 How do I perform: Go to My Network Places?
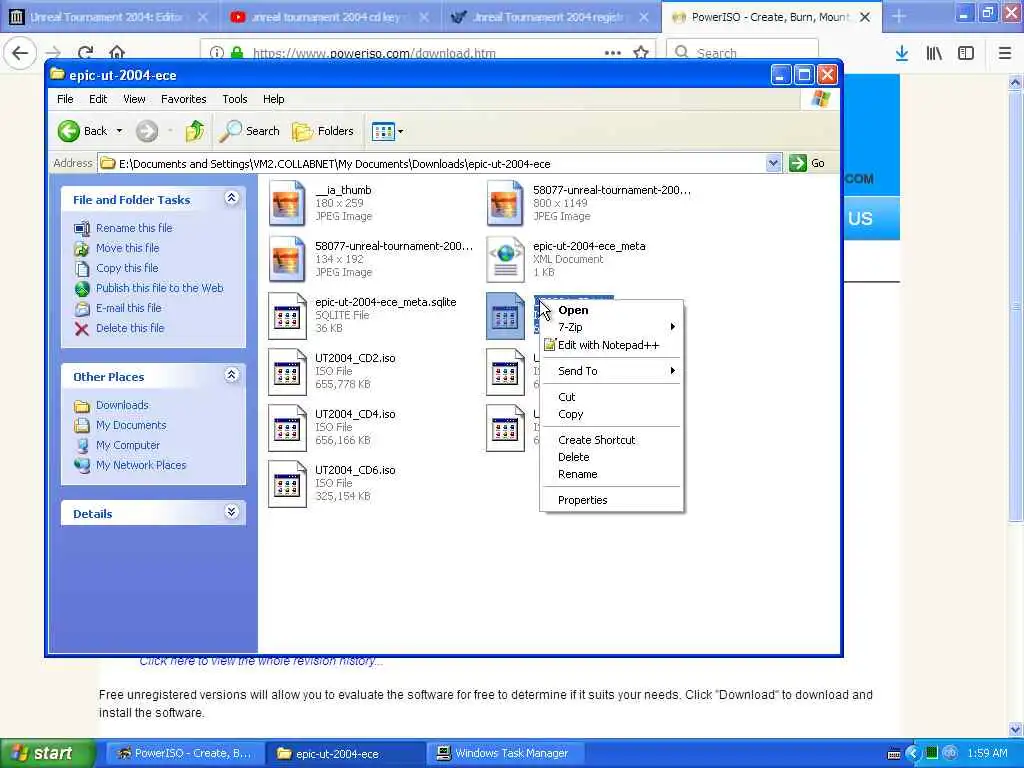tap(140, 465)
